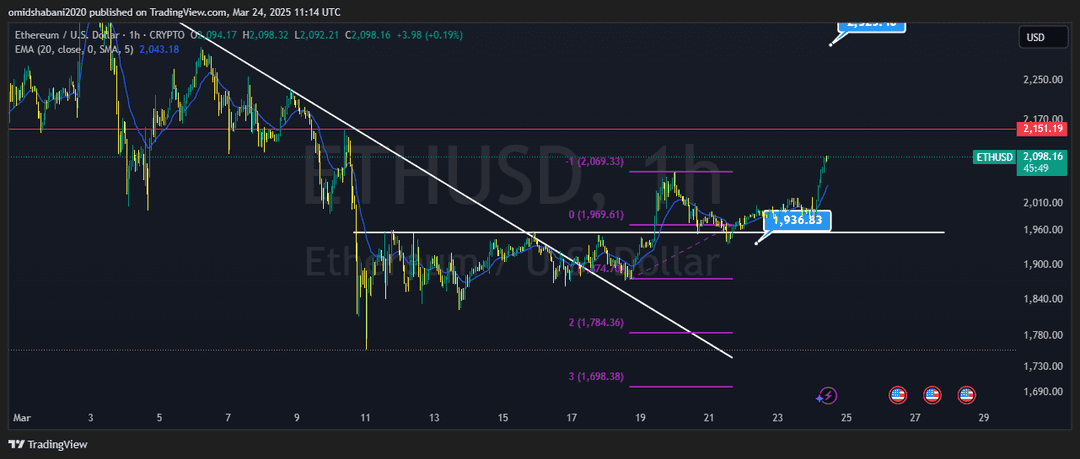1080x459 pixels.
Task: Click the Mar label on the date axis
Action: click(x=20, y=418)
